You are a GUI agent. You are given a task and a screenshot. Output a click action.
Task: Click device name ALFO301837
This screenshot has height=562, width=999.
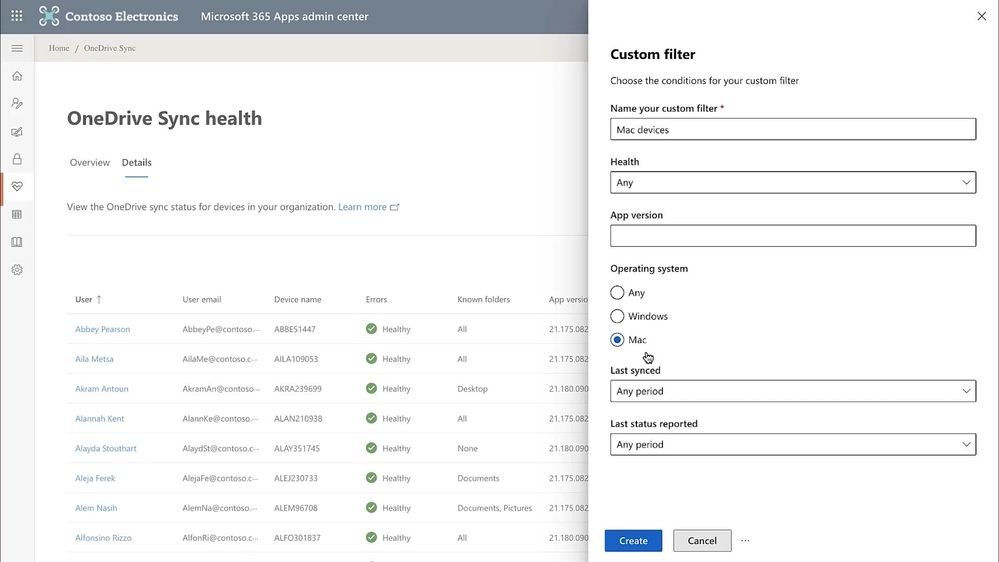[x=298, y=538]
